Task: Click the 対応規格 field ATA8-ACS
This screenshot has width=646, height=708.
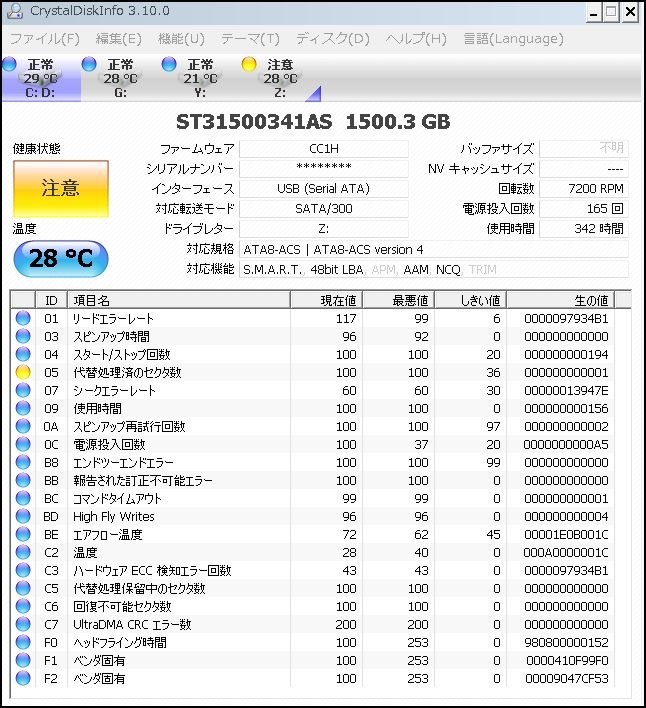Action: coord(433,249)
